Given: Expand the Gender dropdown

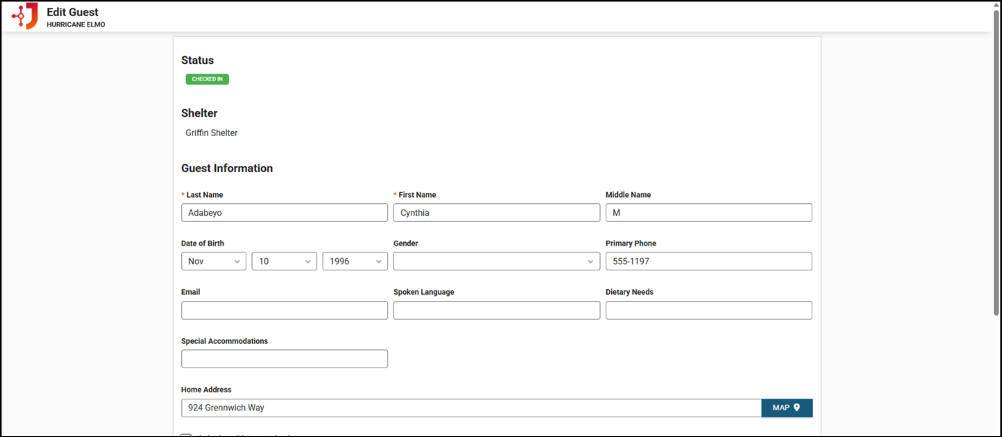Looking at the screenshot, I should coord(496,261).
